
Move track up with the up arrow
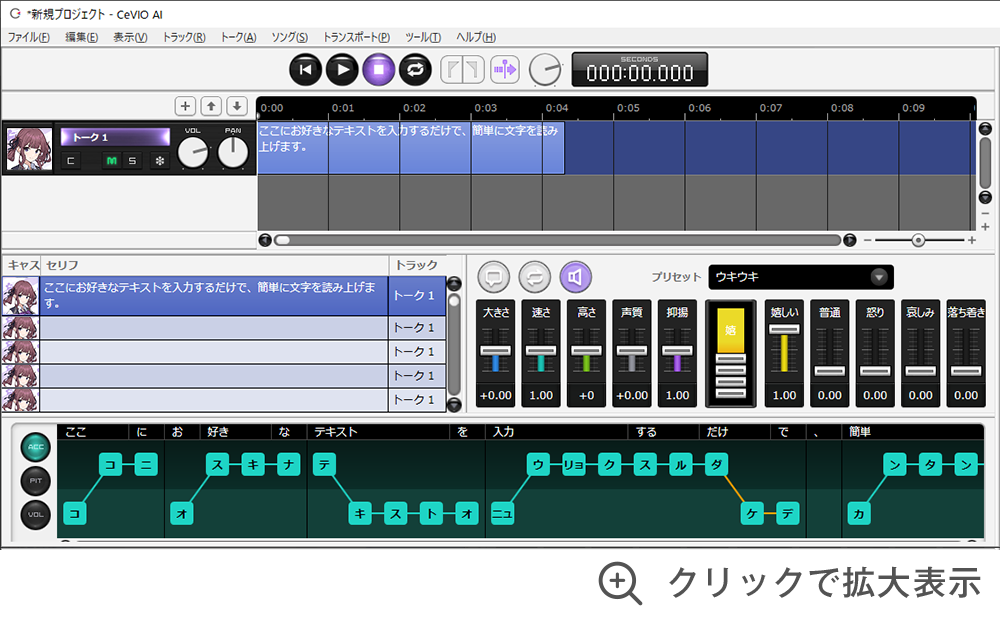click(x=211, y=106)
